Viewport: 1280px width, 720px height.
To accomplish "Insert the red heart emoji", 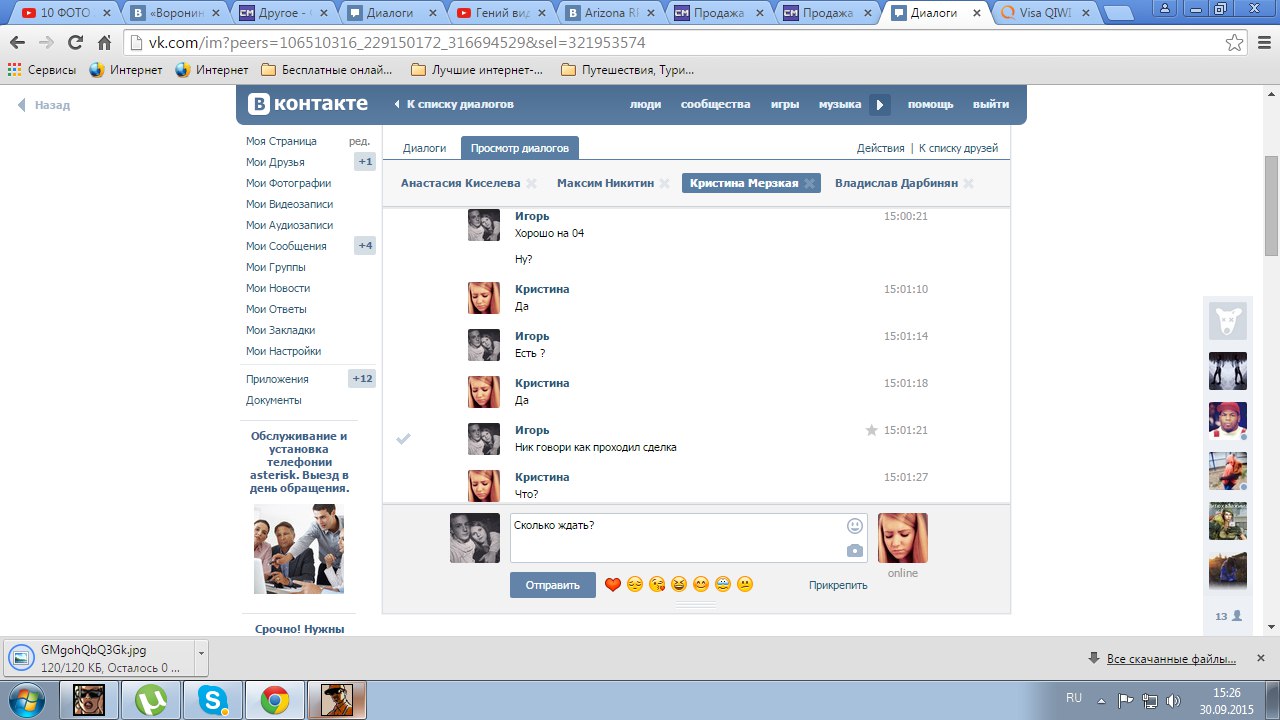I will (x=613, y=585).
